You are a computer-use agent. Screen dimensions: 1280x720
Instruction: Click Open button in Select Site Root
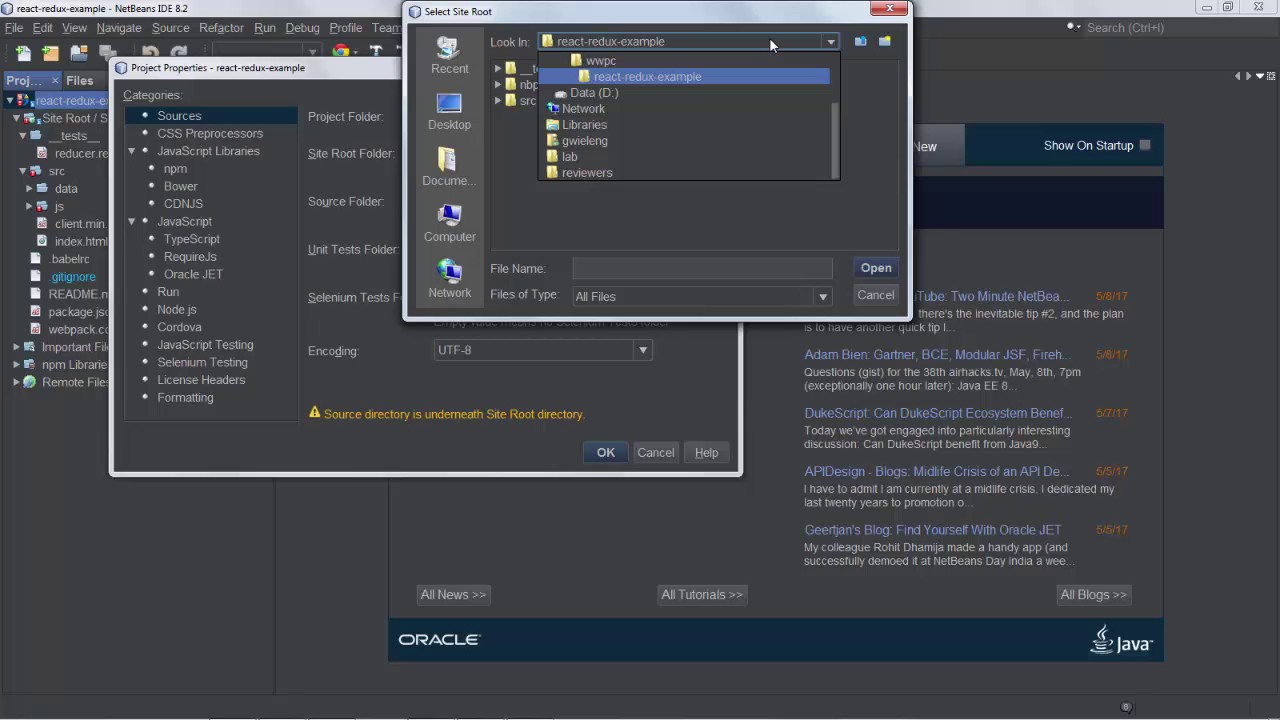click(876, 268)
